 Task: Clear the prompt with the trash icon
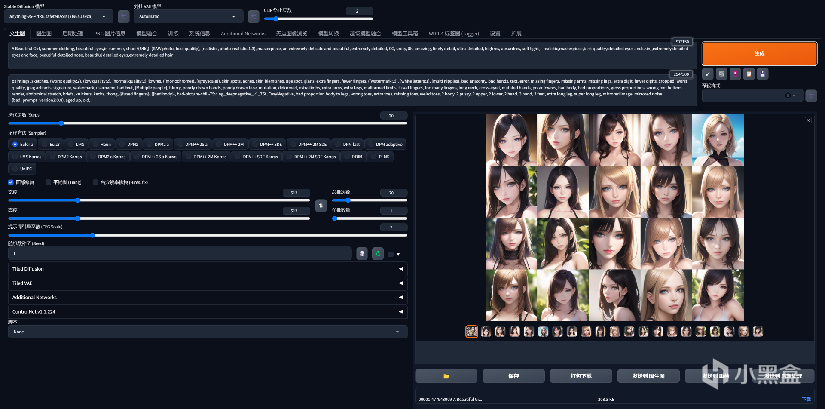pyautogui.click(x=721, y=74)
